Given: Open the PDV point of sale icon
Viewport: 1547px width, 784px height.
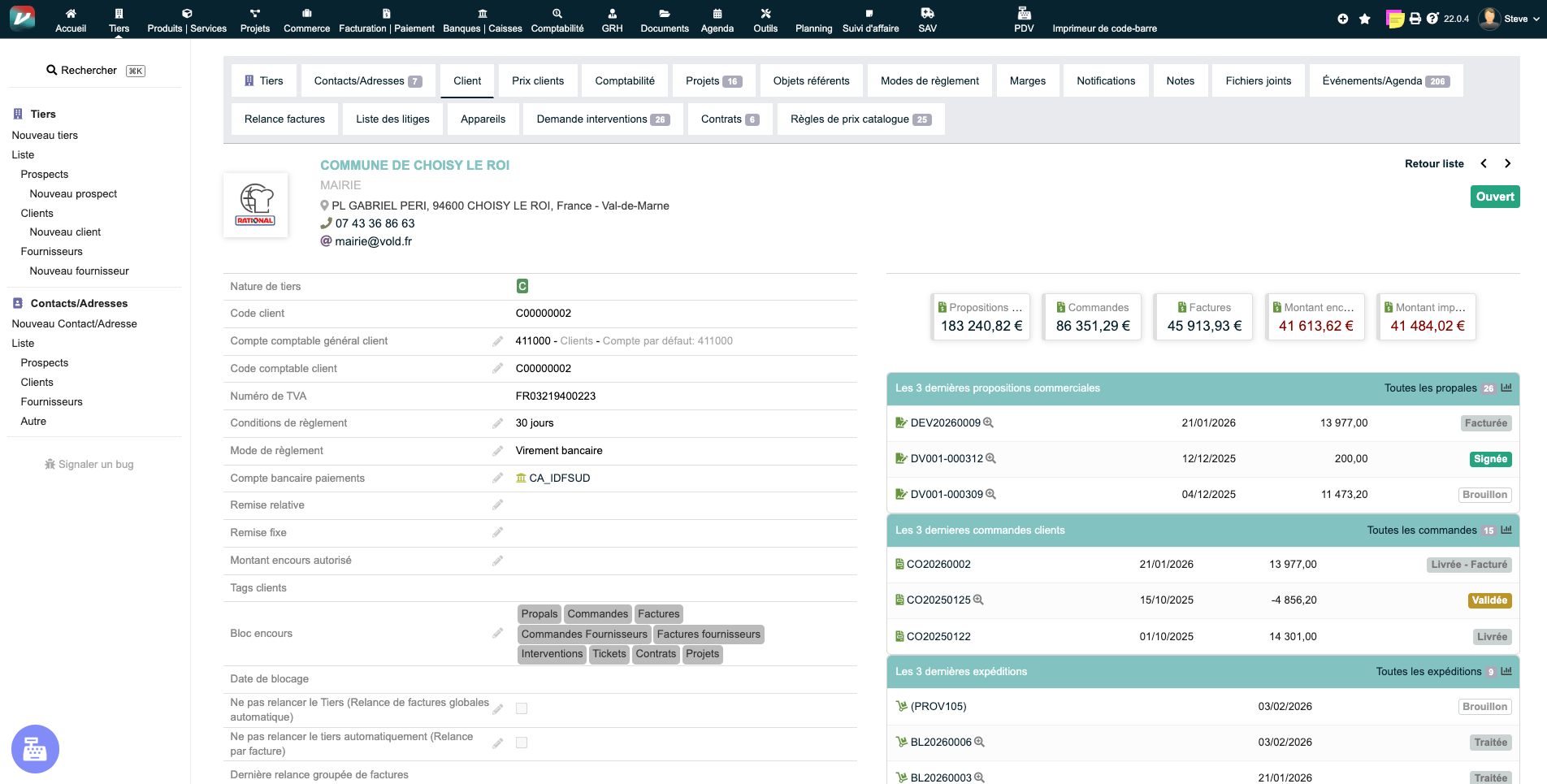Looking at the screenshot, I should [1024, 19].
